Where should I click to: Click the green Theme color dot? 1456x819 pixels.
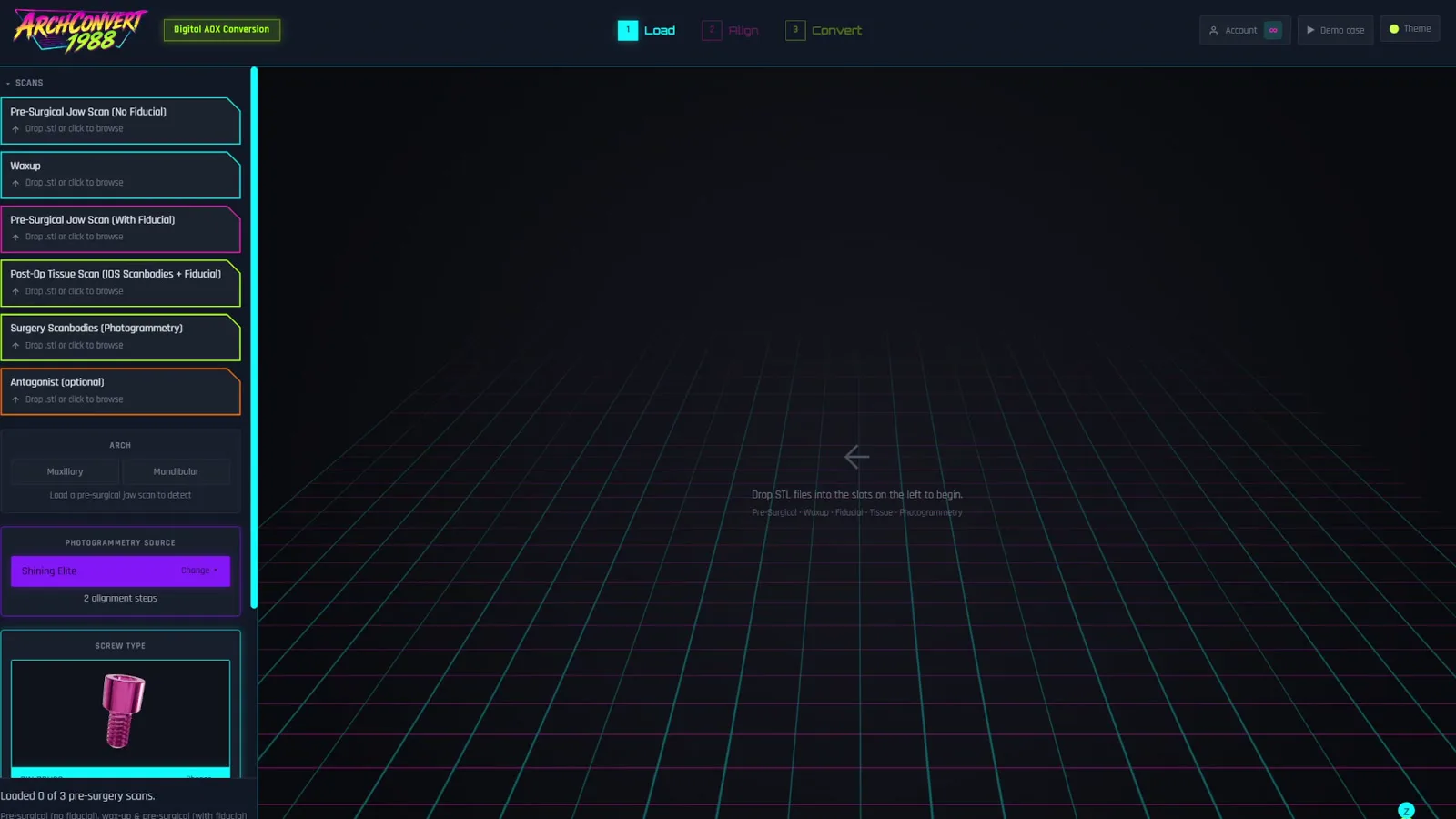pyautogui.click(x=1394, y=29)
